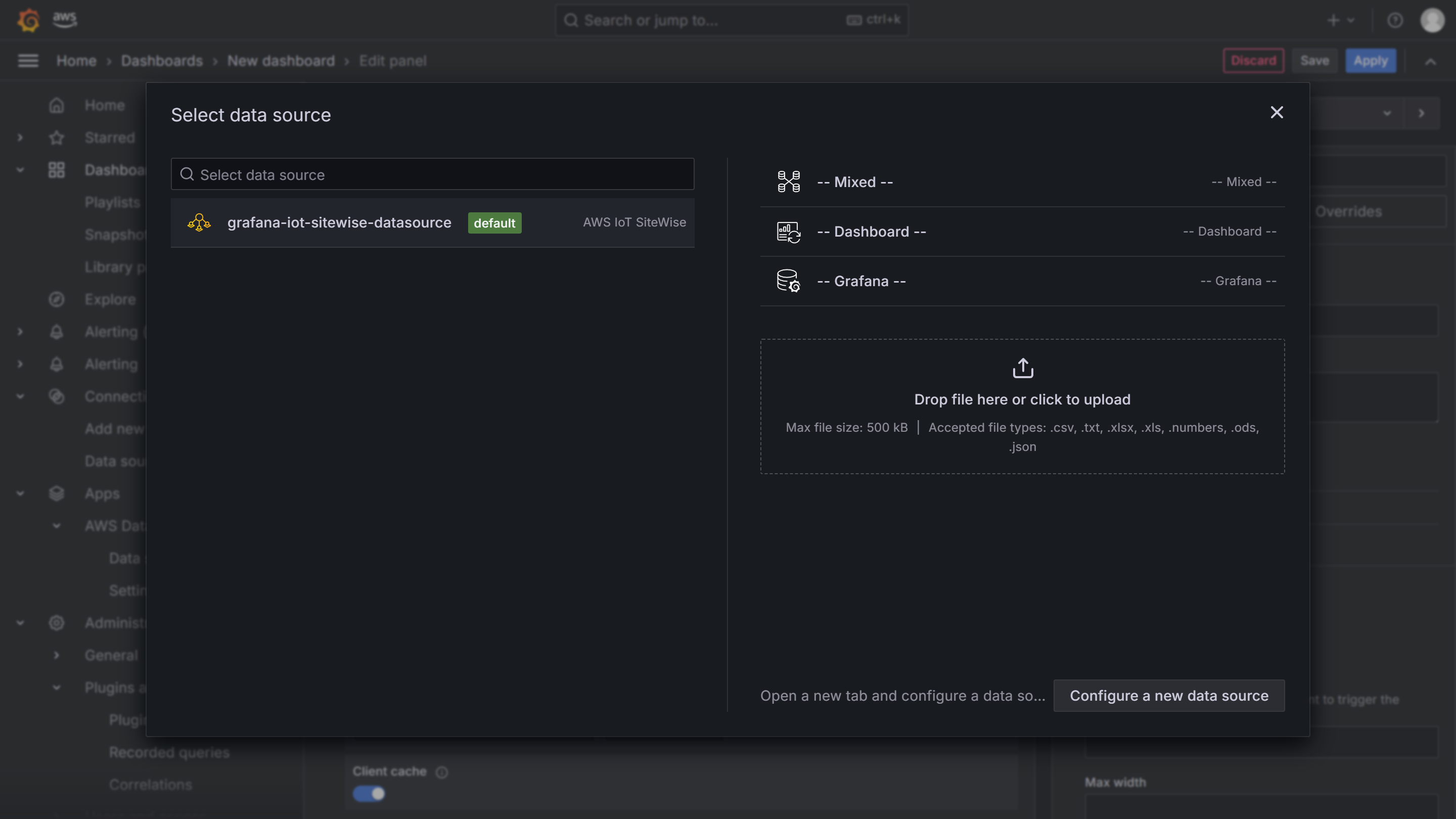Choose grafana-iot-sitewise-datasource entry
Screen dimensions: 1456x819
[432, 222]
